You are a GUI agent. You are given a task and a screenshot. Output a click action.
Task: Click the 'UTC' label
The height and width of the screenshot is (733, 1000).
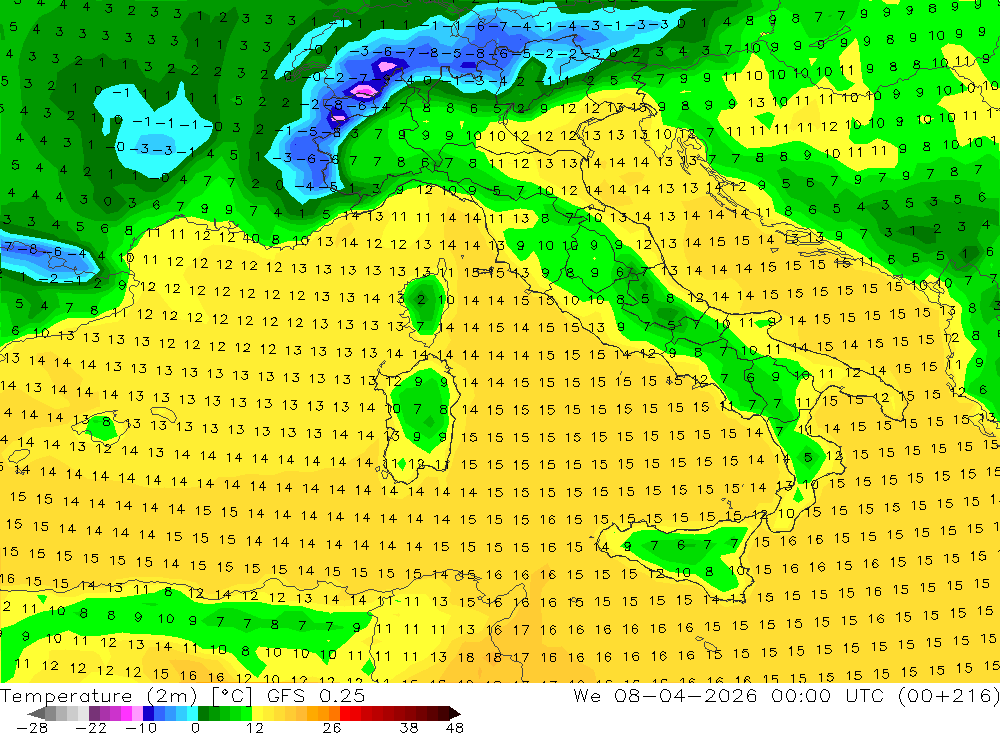pos(867,695)
